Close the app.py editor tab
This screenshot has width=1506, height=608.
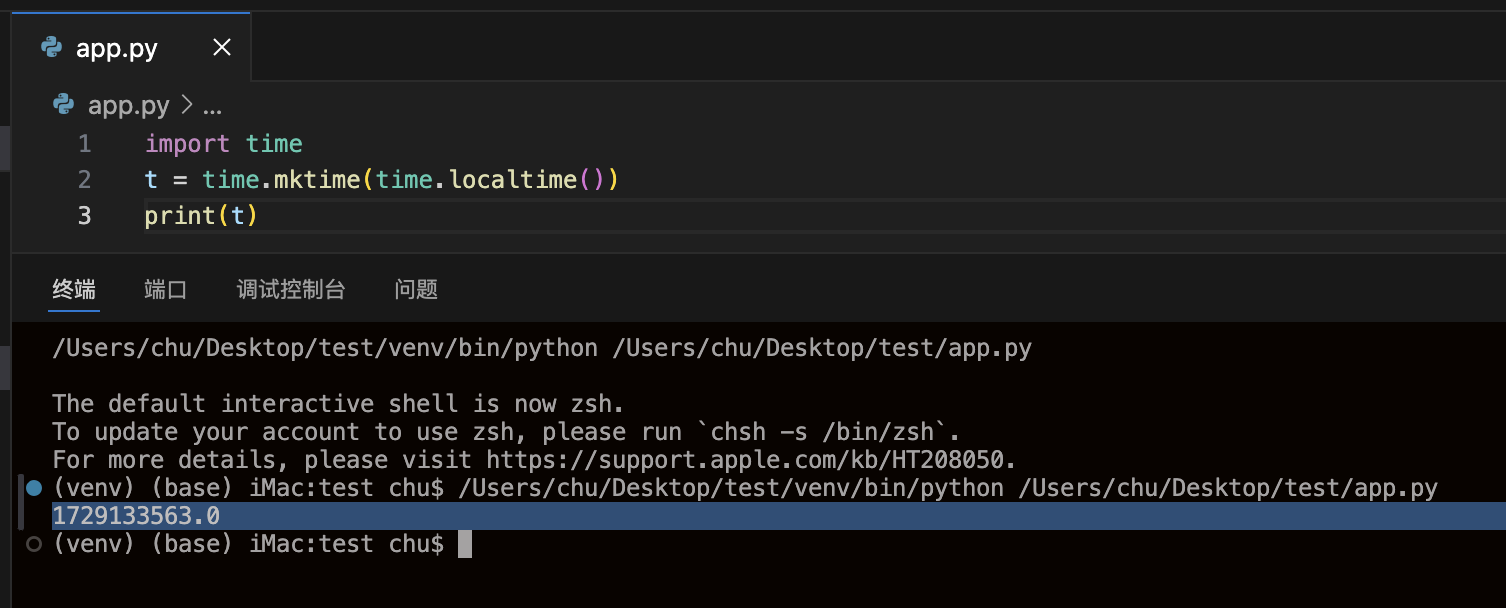coord(222,47)
